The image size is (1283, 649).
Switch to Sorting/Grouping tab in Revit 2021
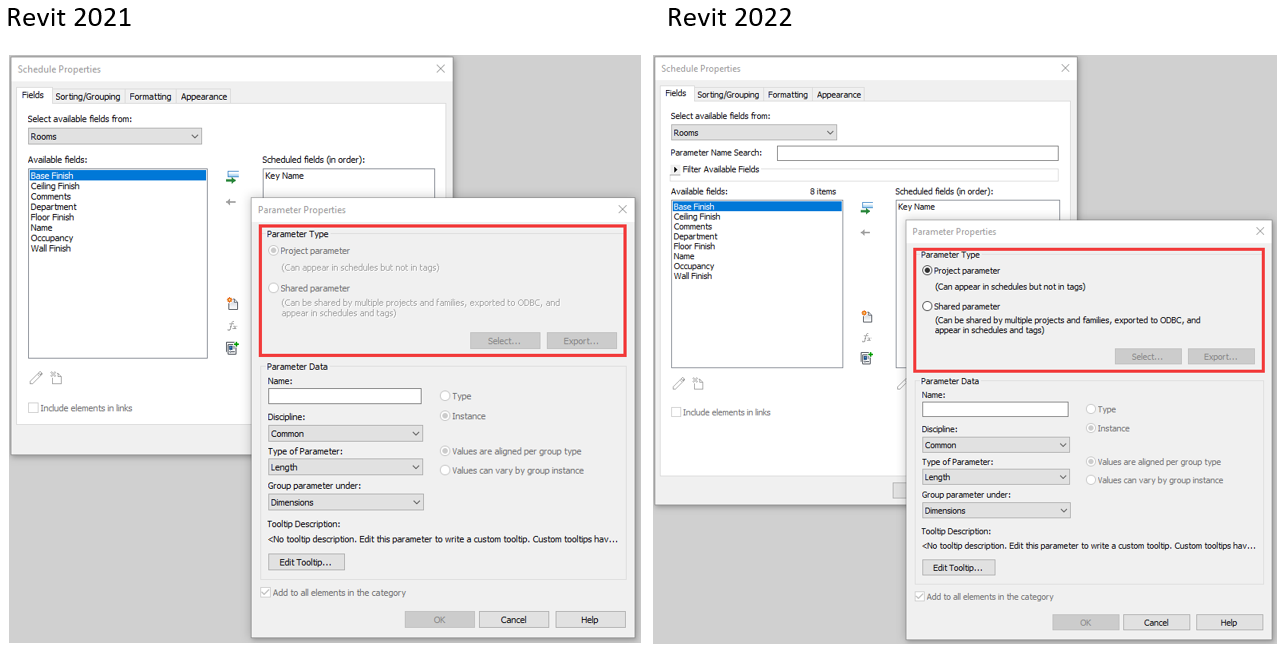pyautogui.click(x=87, y=97)
